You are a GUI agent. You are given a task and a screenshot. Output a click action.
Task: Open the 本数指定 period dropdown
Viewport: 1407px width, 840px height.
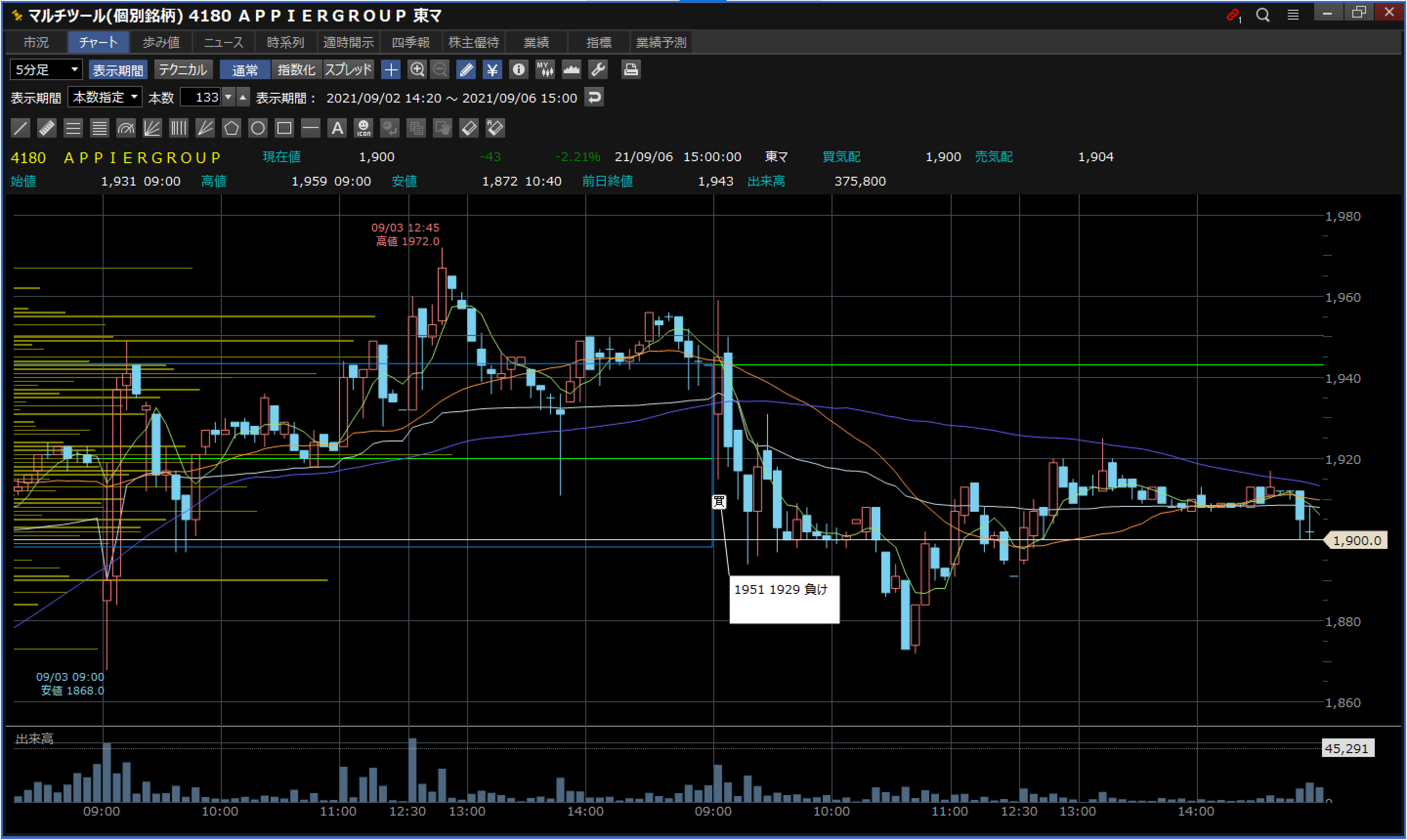[106, 97]
